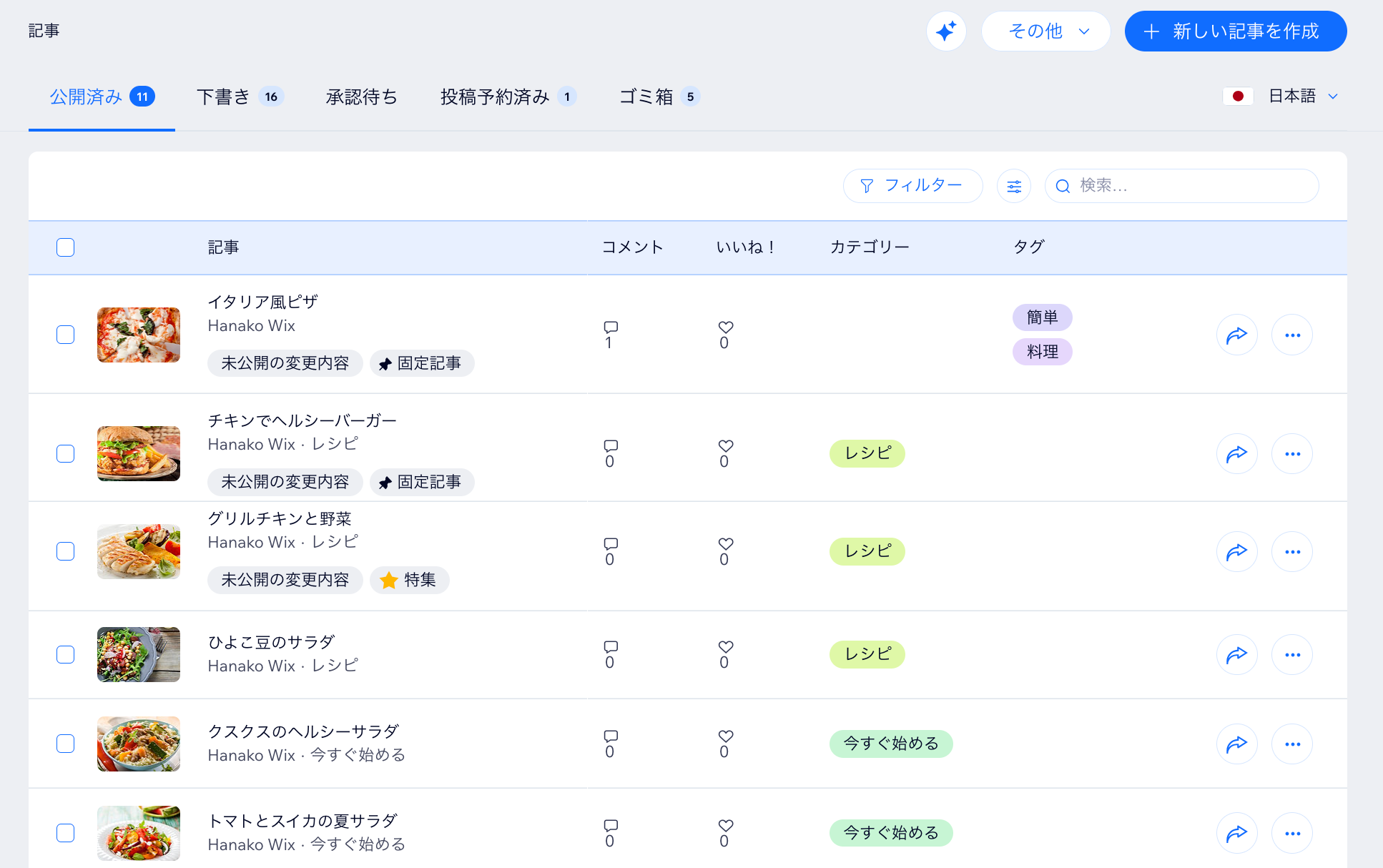1383x868 pixels.
Task: Open the more options menu for チキンでヘルシーバーガー
Action: click(1292, 453)
